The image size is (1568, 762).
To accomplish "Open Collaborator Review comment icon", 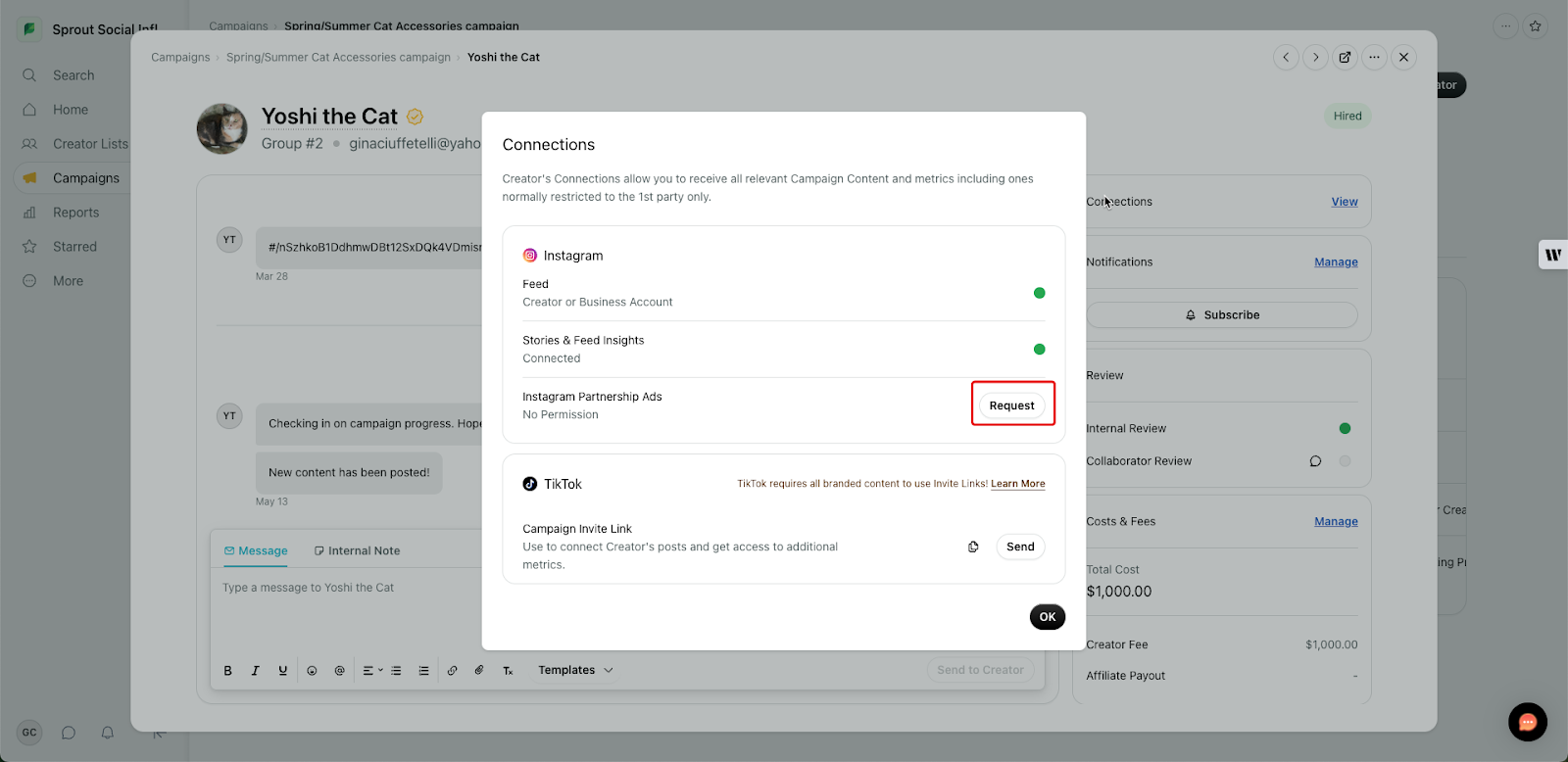I will pyautogui.click(x=1315, y=461).
